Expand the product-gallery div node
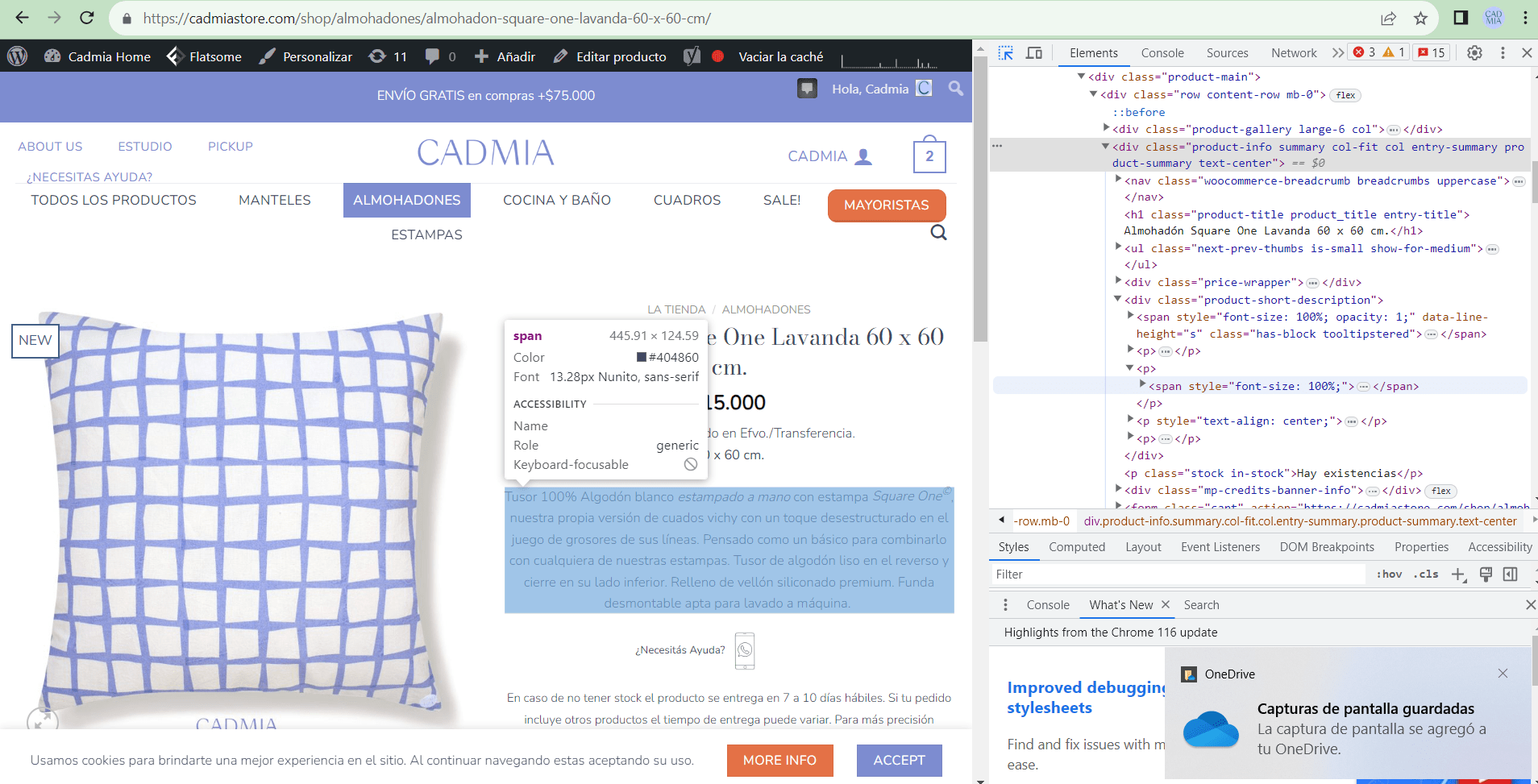 1106,128
